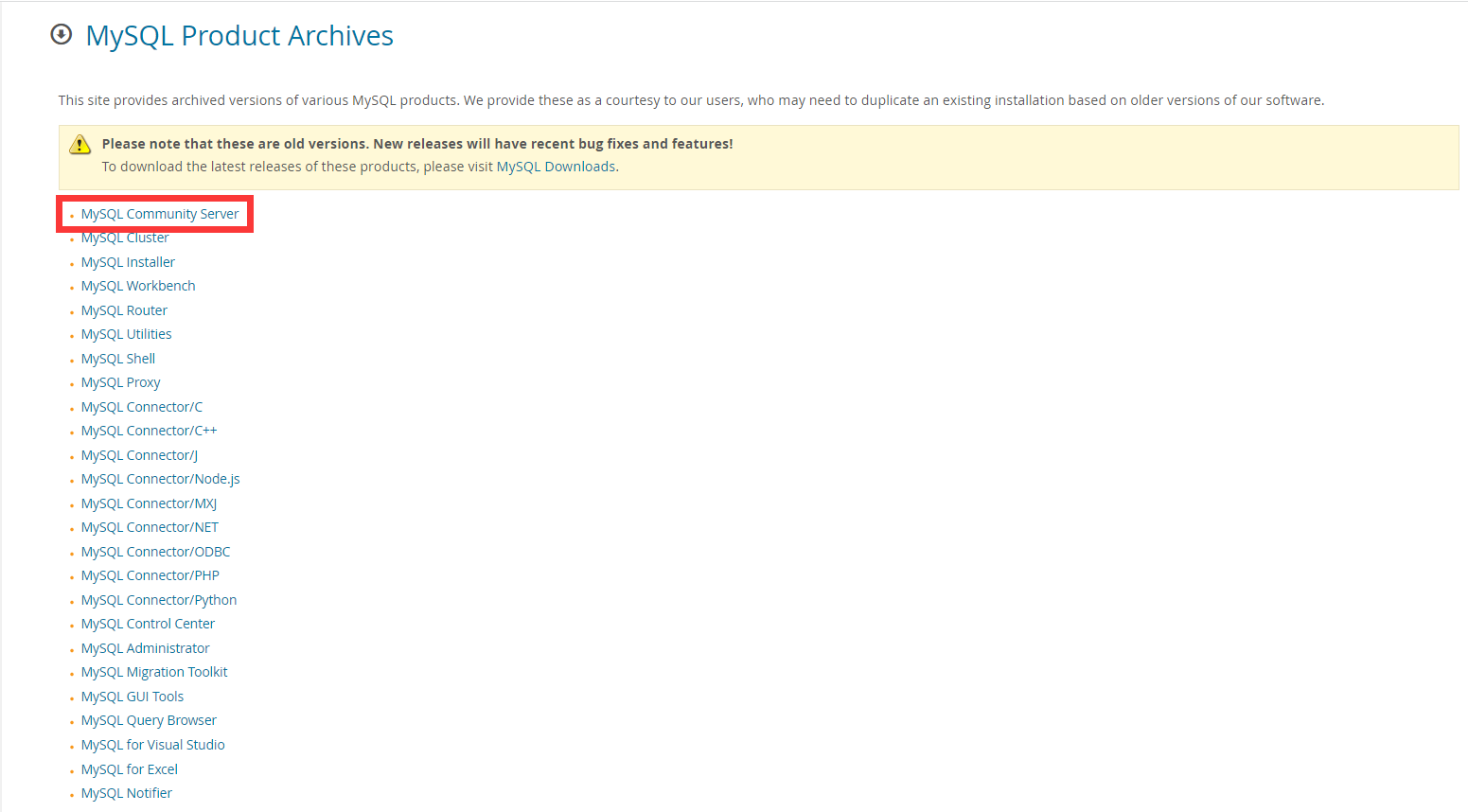The height and width of the screenshot is (812, 1468).
Task: Open MySQL Connector/Node.js link
Action: click(x=160, y=479)
